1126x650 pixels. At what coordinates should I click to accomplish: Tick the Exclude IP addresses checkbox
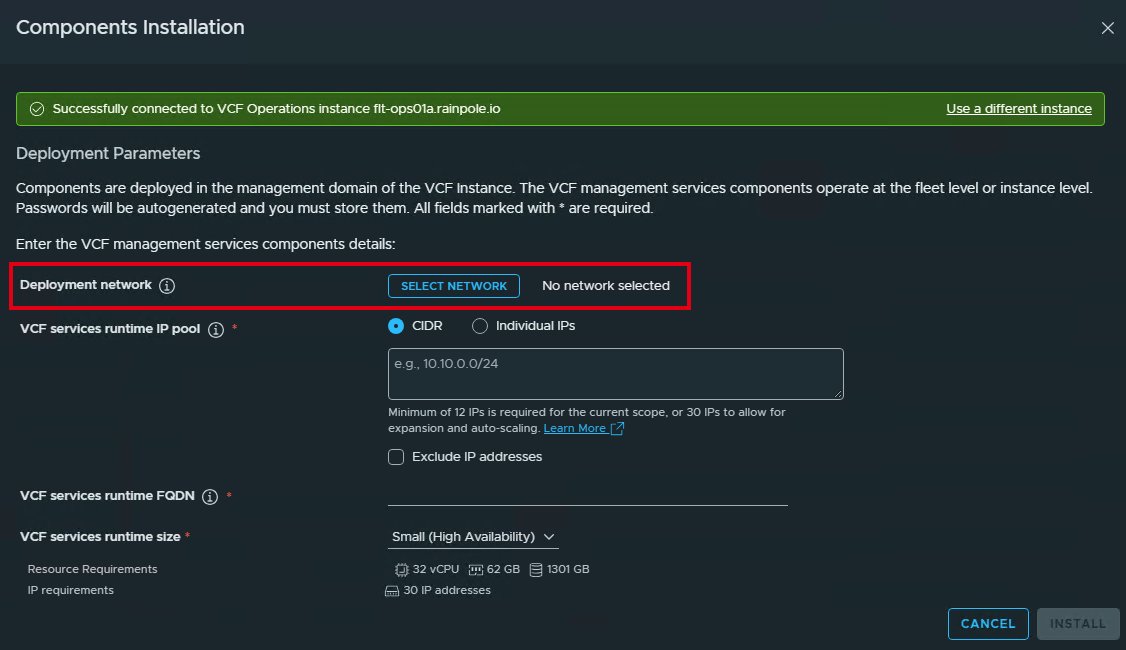396,457
